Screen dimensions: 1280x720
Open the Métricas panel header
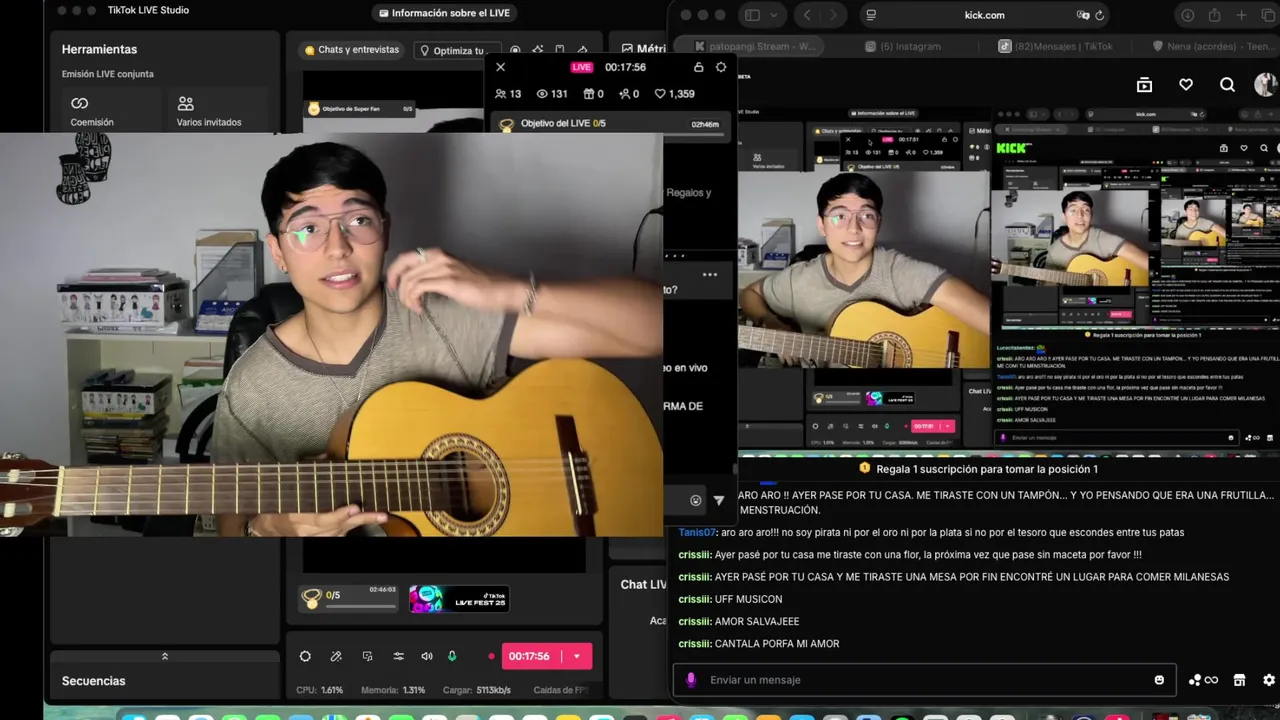(x=643, y=48)
